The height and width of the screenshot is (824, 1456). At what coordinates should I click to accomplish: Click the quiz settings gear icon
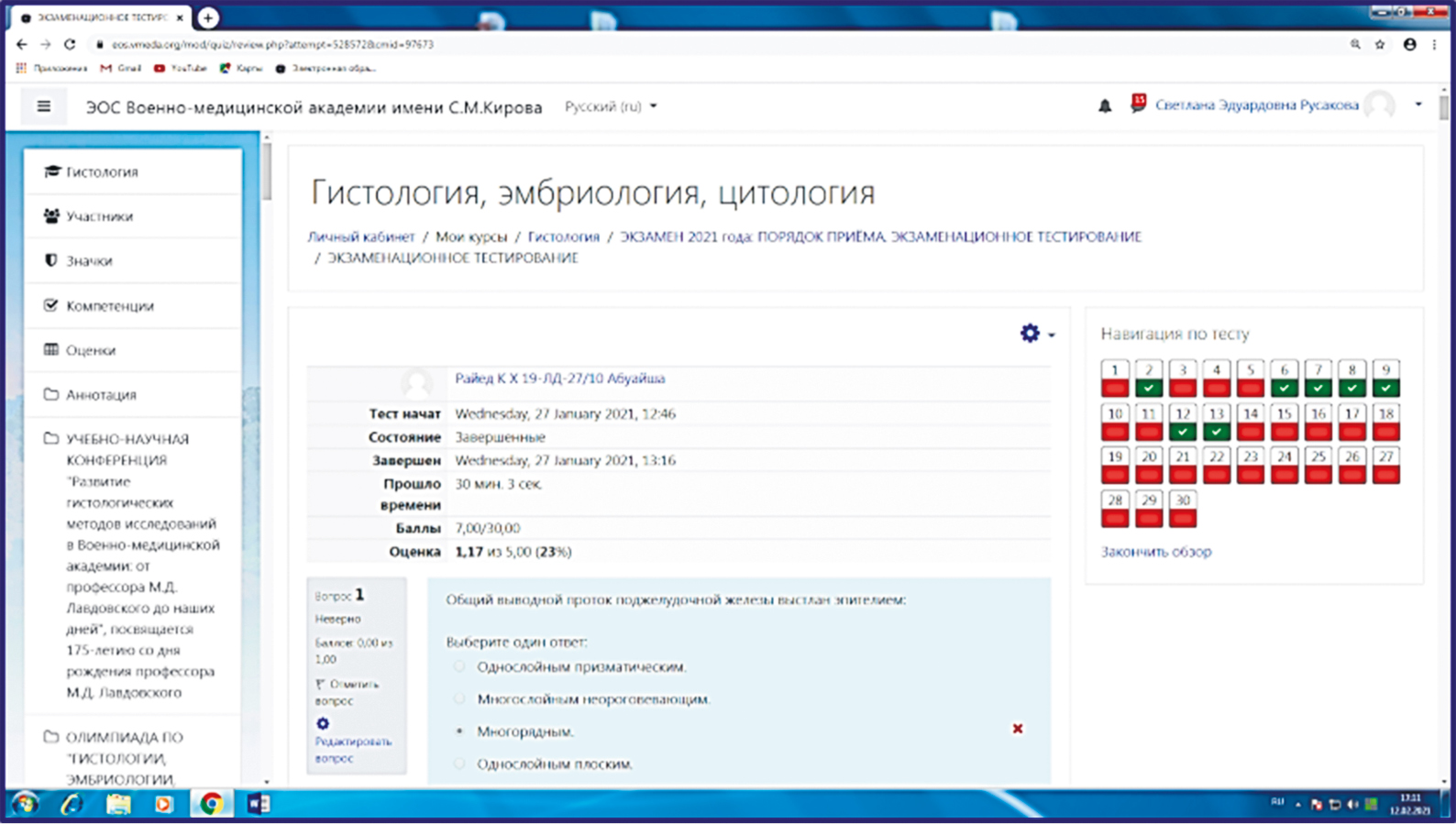tap(1030, 334)
